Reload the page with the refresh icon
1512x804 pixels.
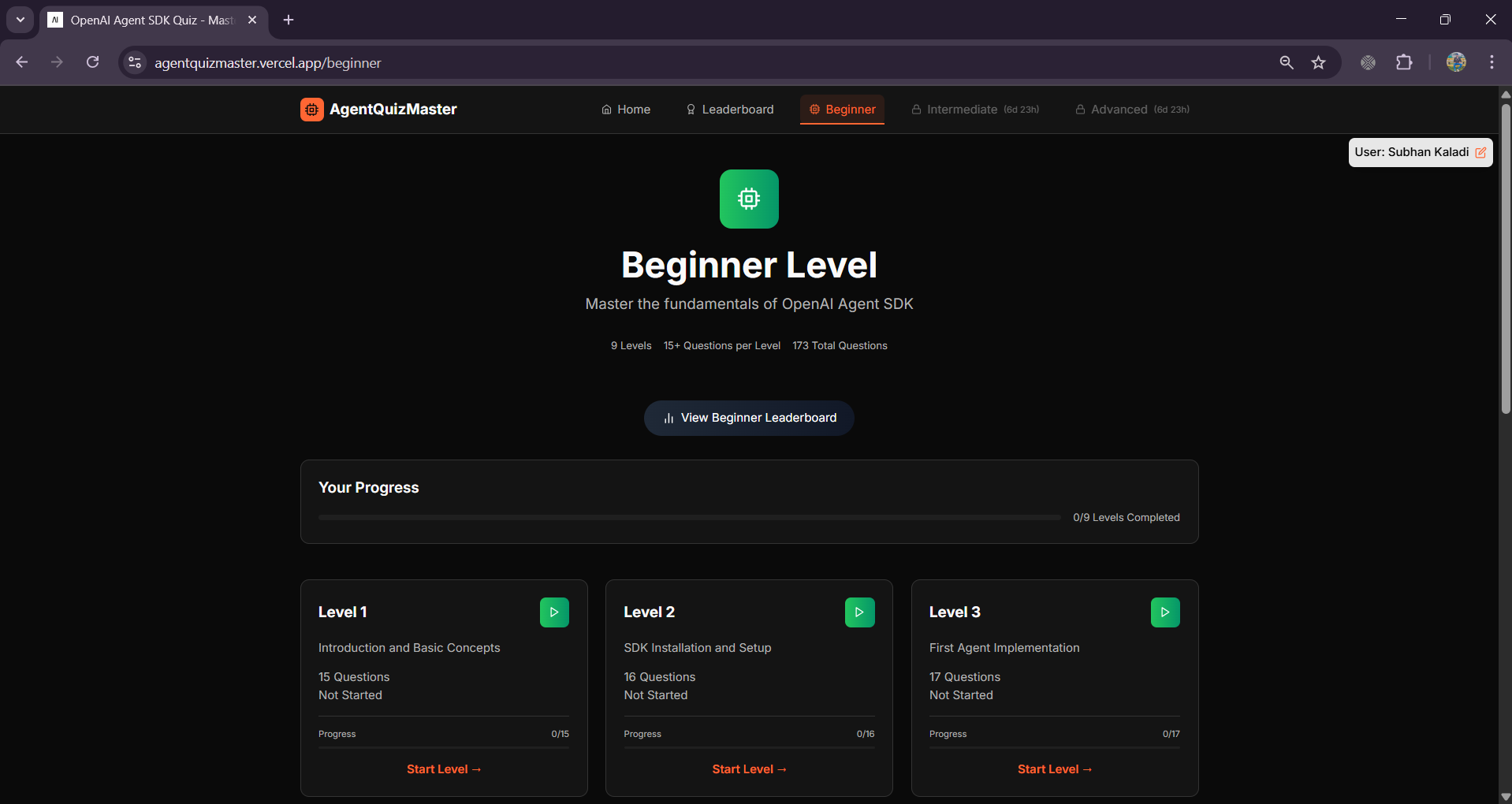pos(92,62)
